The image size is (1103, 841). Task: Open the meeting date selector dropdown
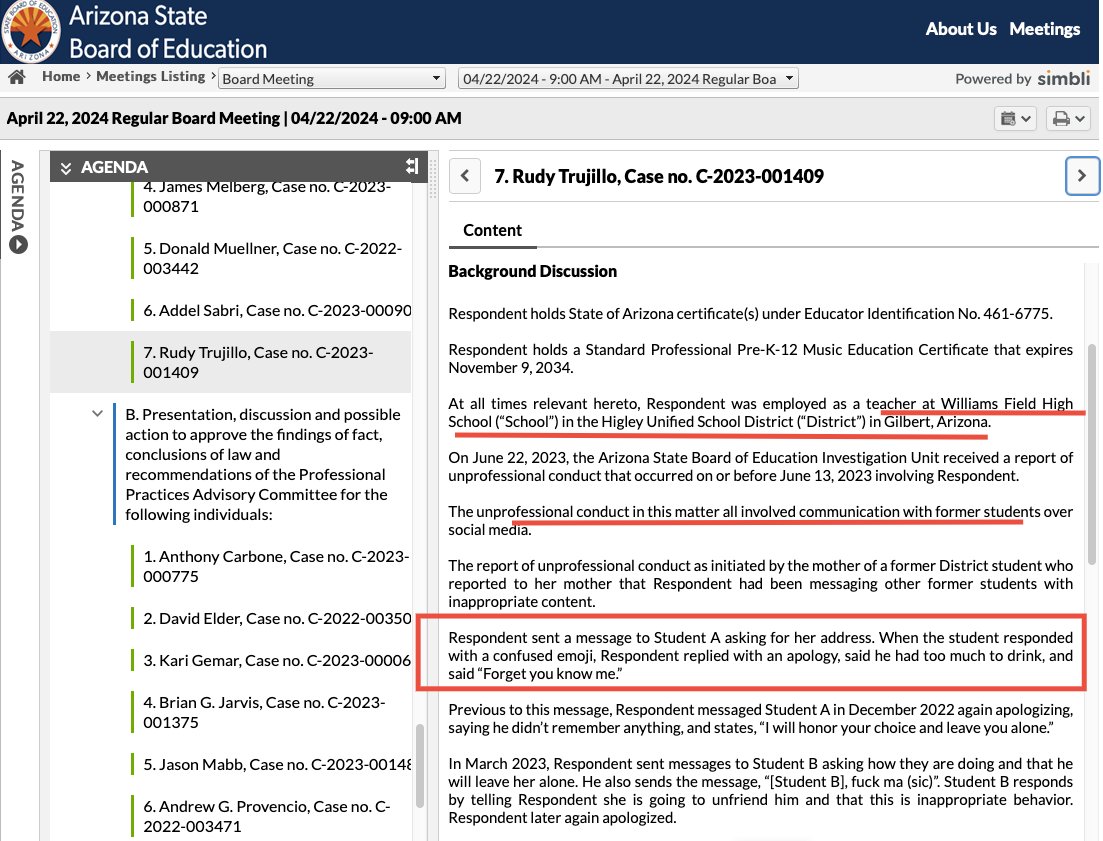coord(628,79)
